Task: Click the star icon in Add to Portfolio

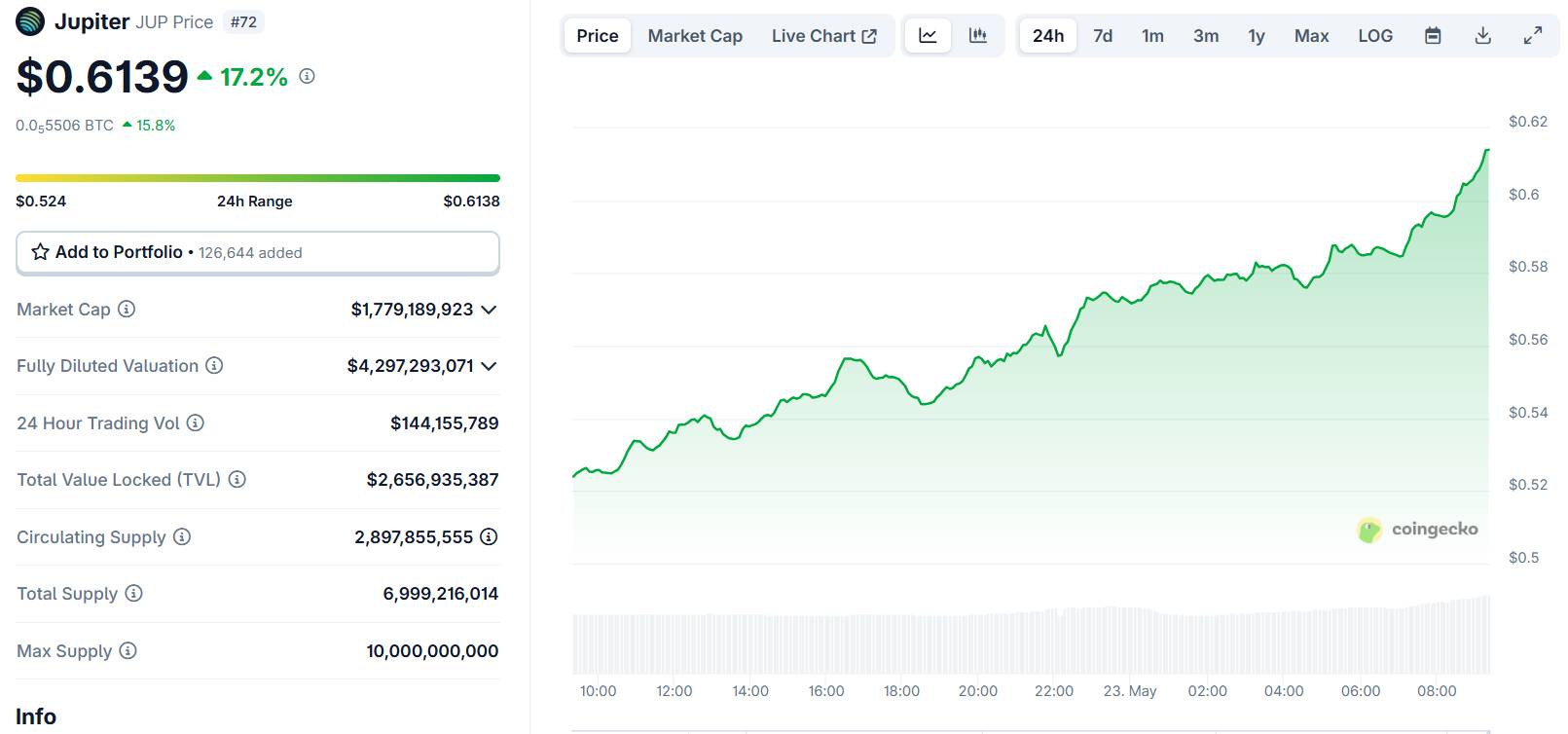Action: 40,252
